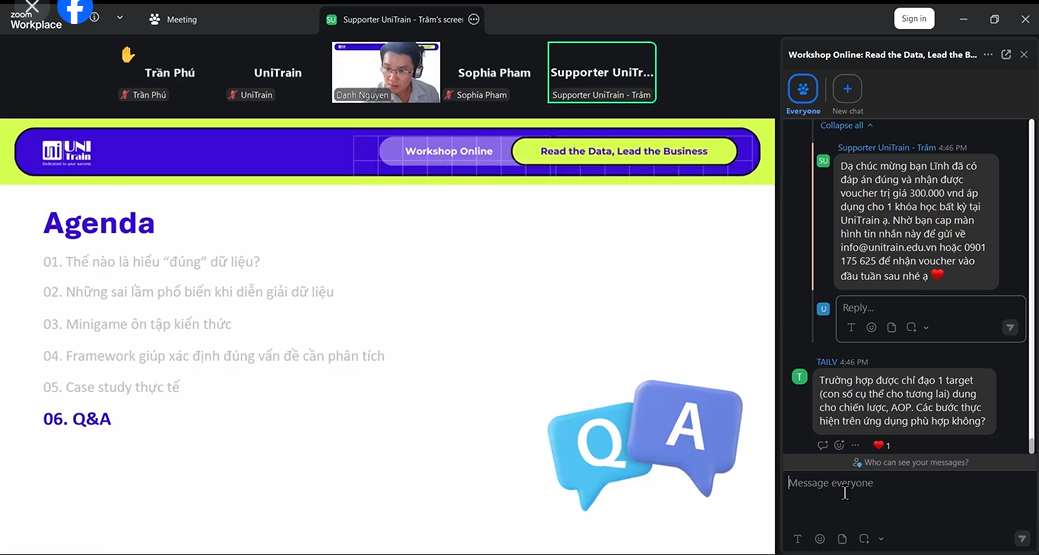Open more actions for TAILV message
This screenshot has height=555, width=1039.
click(855, 445)
